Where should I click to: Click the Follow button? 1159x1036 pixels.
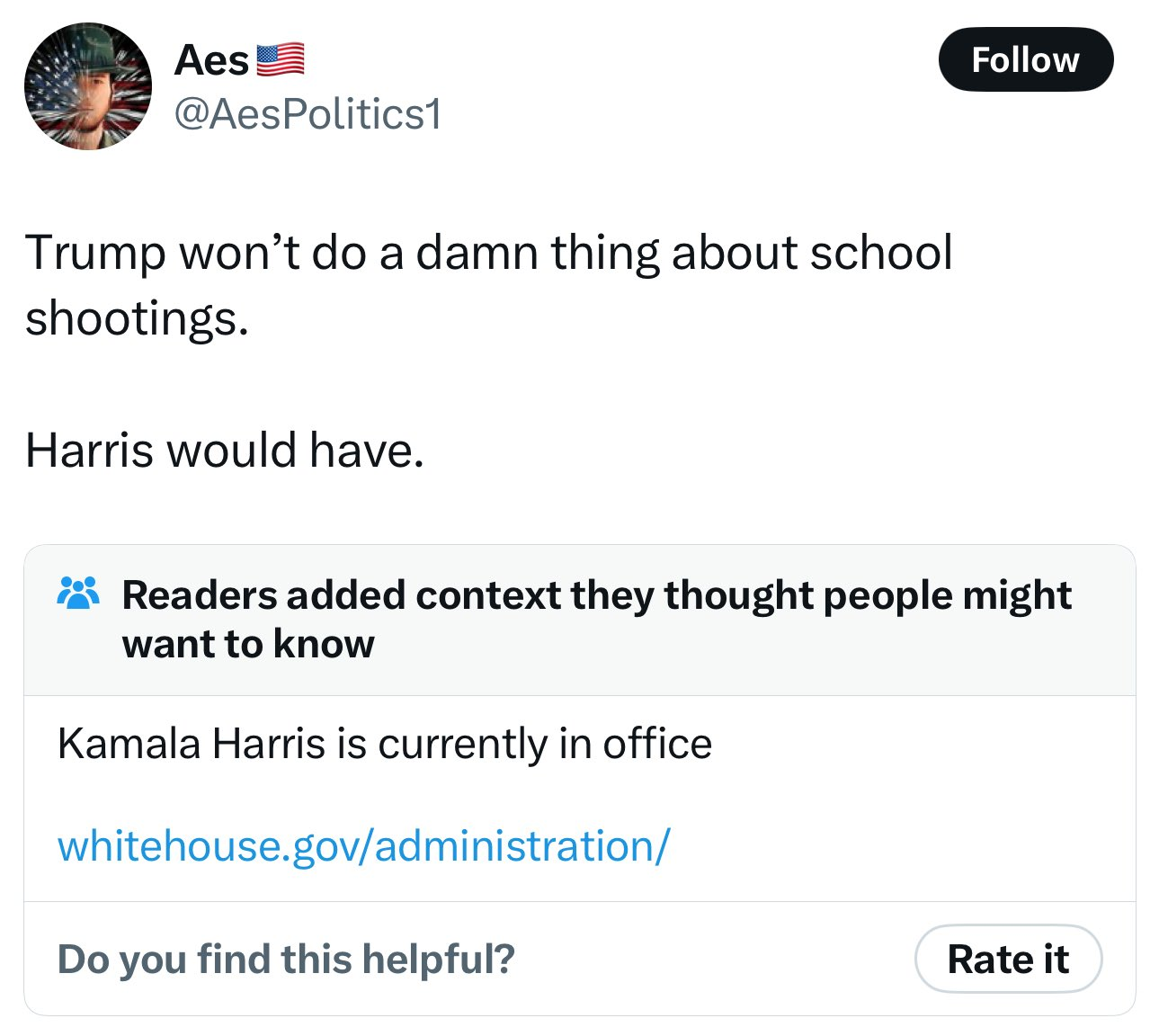pyautogui.click(x=1026, y=59)
